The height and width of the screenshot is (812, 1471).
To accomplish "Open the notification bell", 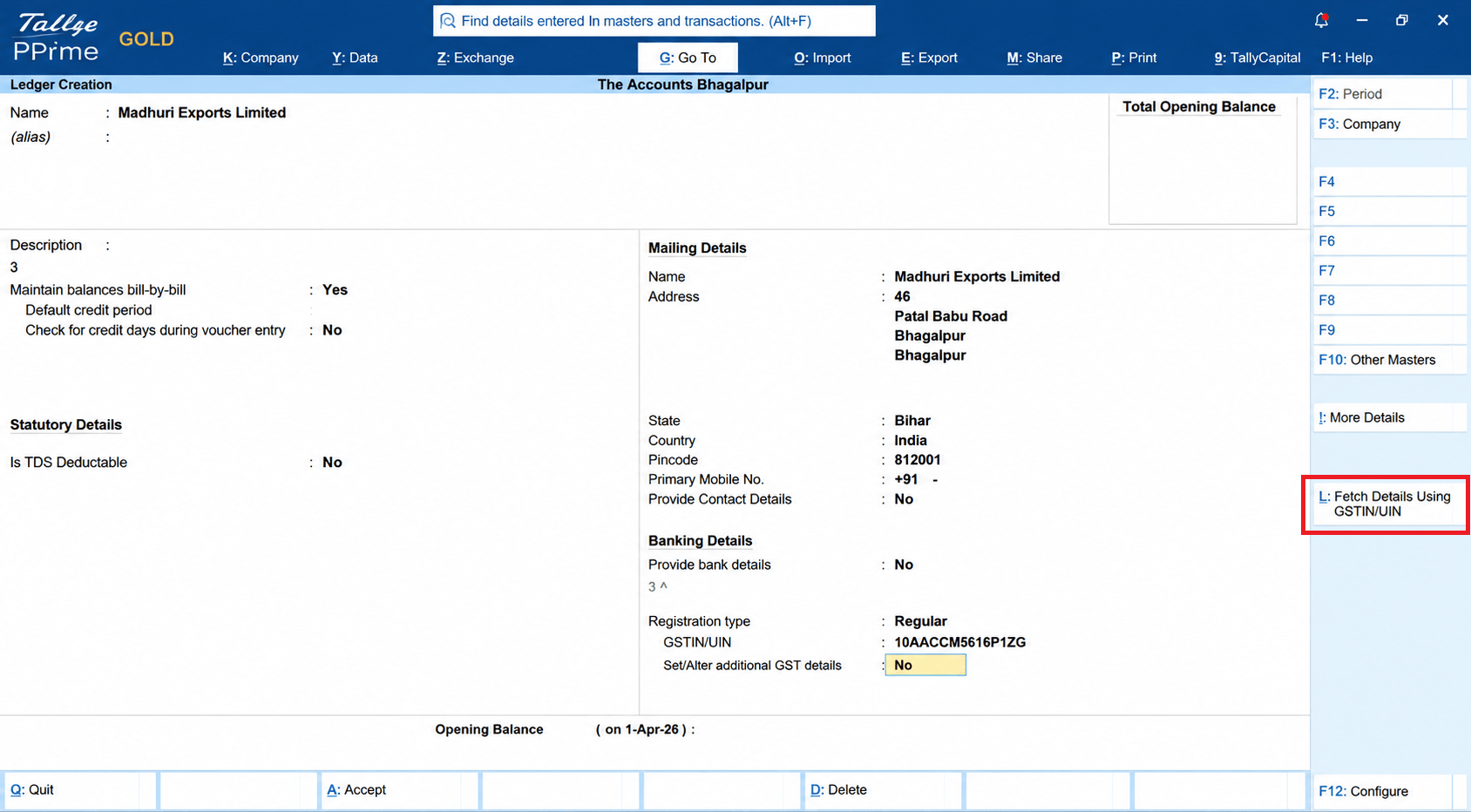I will [1321, 20].
